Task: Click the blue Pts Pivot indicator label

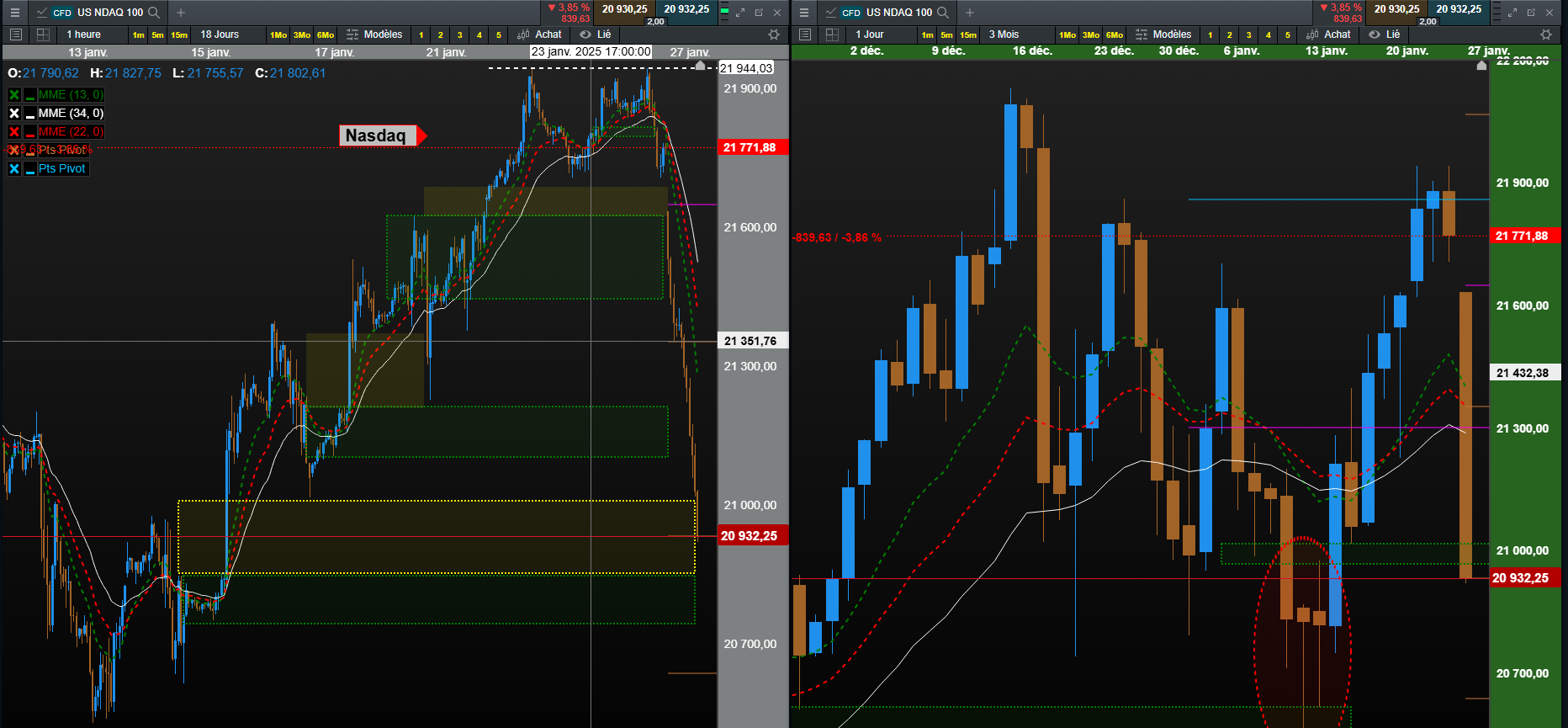Action: click(62, 169)
